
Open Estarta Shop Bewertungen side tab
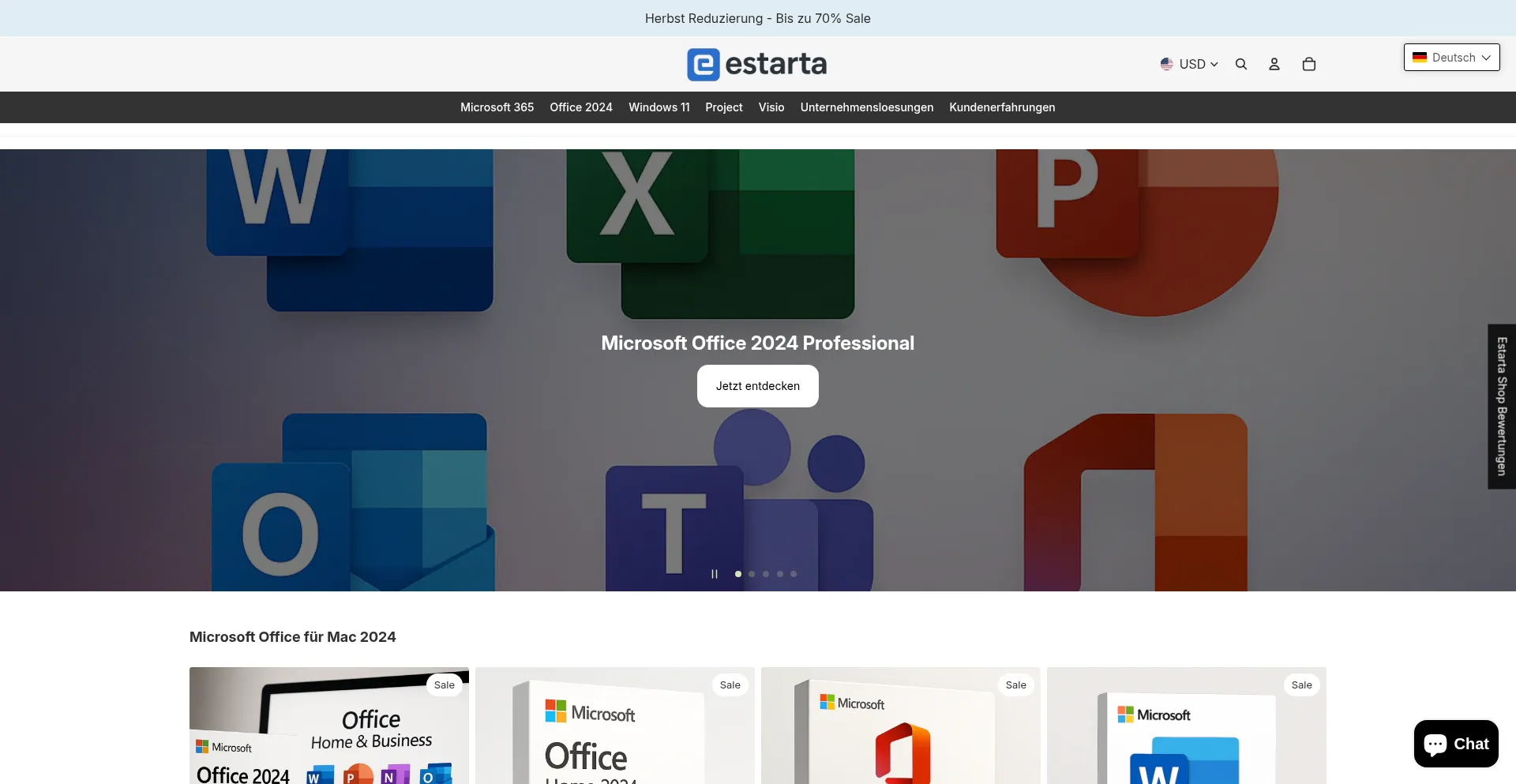click(1502, 407)
